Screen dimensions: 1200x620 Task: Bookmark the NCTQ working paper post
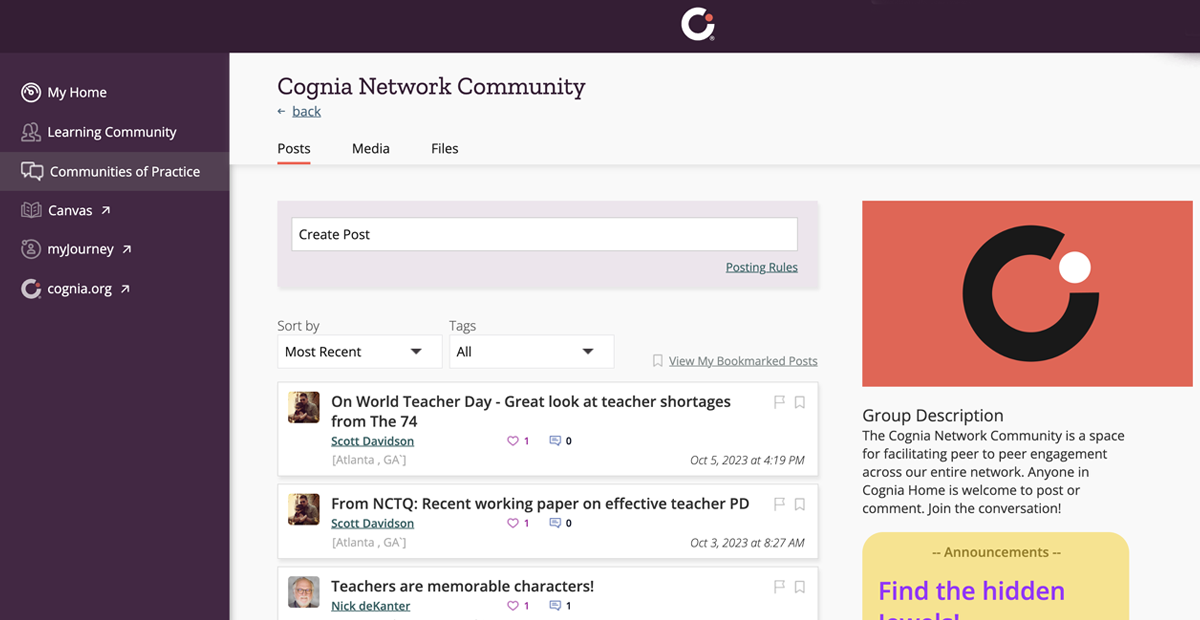pyautogui.click(x=800, y=505)
